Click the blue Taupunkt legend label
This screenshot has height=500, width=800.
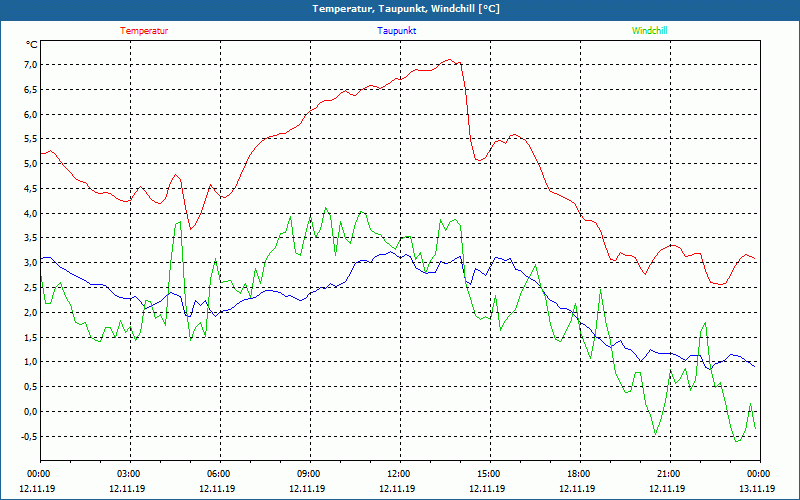point(396,31)
